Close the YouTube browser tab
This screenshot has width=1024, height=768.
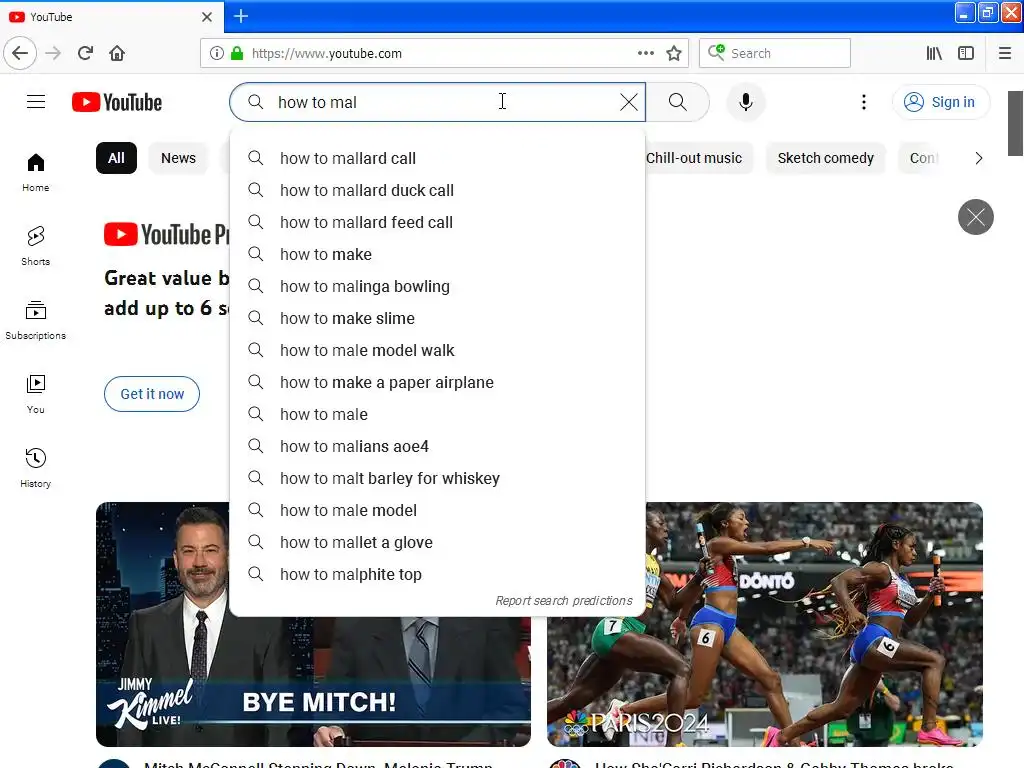207,17
